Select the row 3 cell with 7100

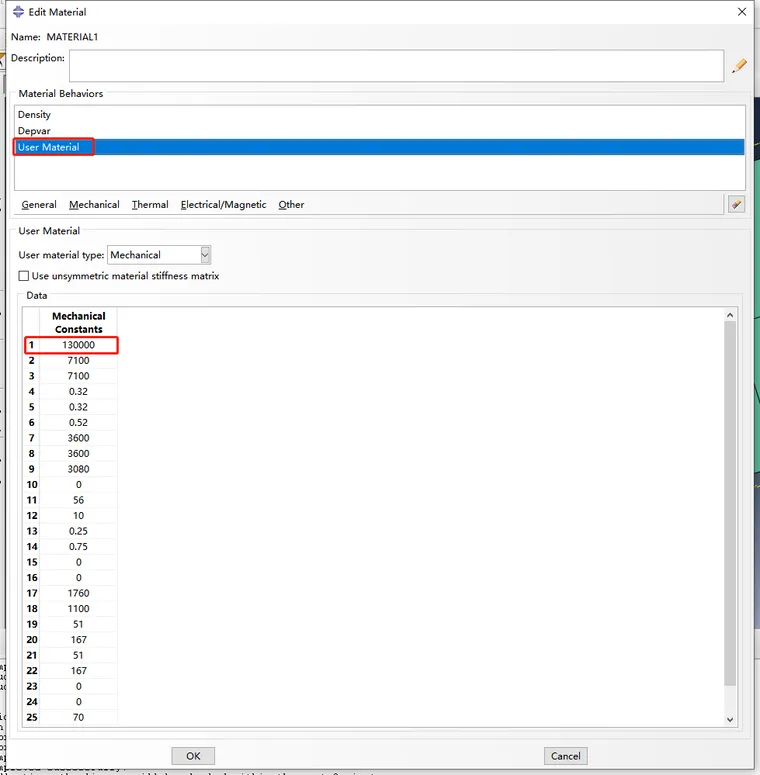coord(79,376)
